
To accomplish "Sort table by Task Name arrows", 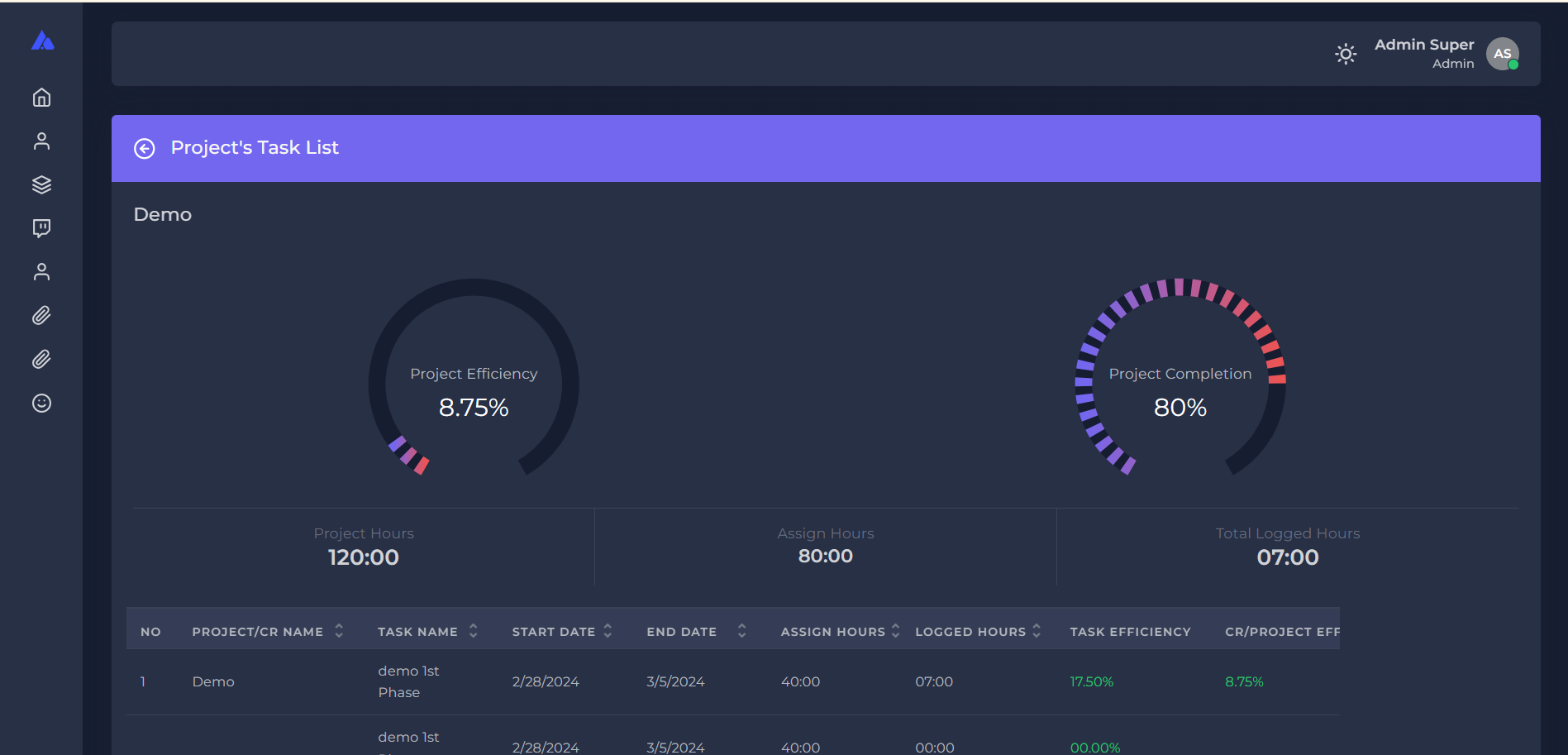I will pyautogui.click(x=473, y=631).
